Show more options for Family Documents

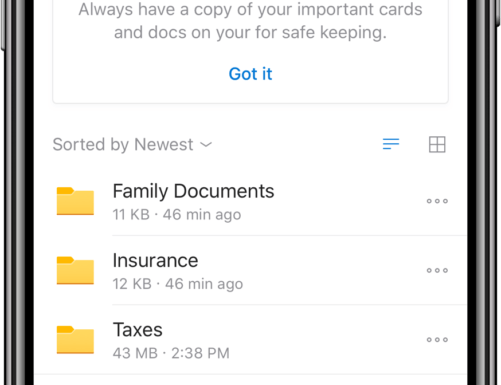tap(437, 201)
